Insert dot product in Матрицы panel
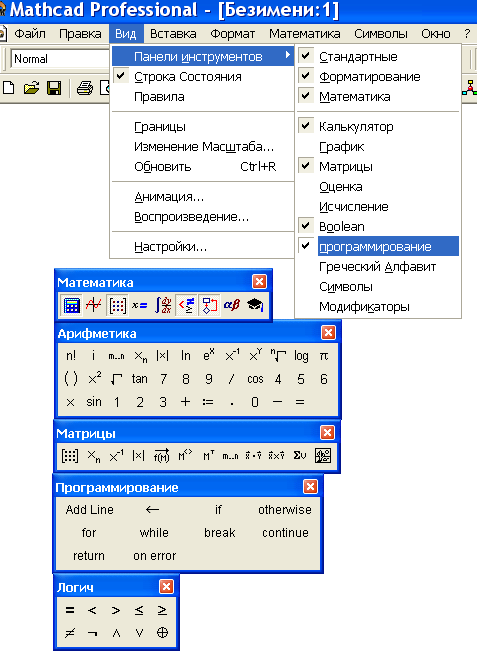 pyautogui.click(x=254, y=456)
